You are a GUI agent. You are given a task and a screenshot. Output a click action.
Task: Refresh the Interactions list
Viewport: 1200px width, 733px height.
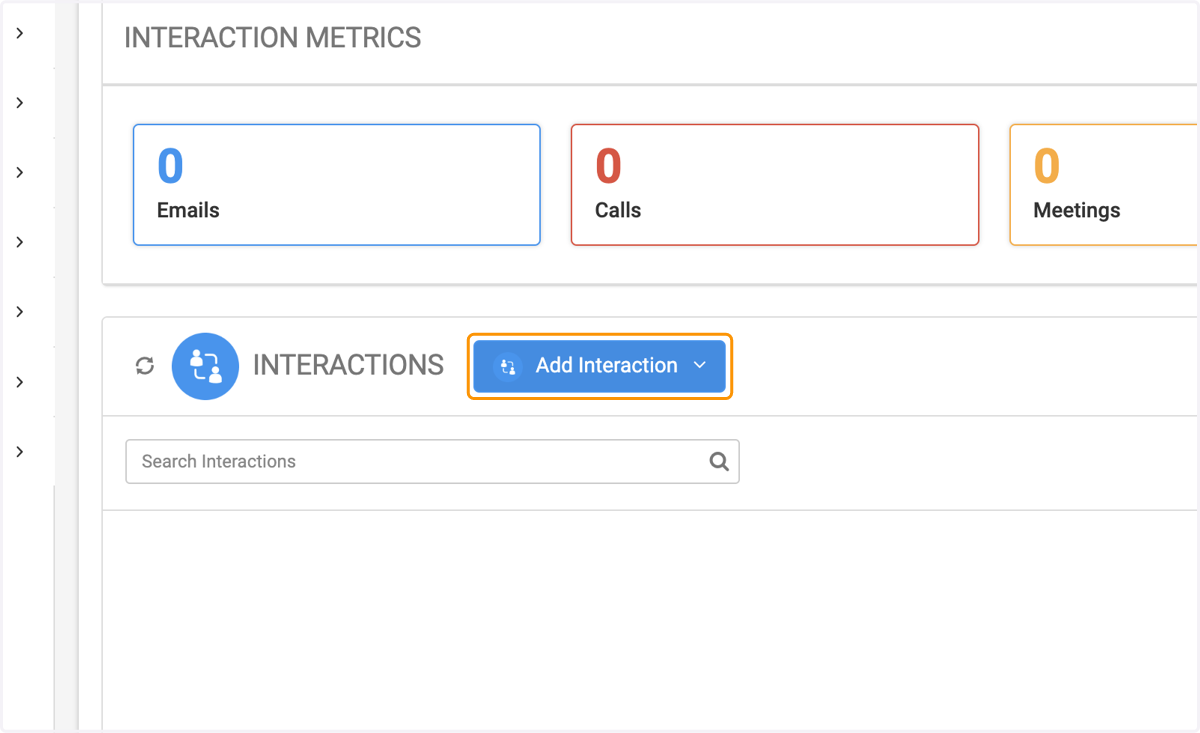(145, 366)
